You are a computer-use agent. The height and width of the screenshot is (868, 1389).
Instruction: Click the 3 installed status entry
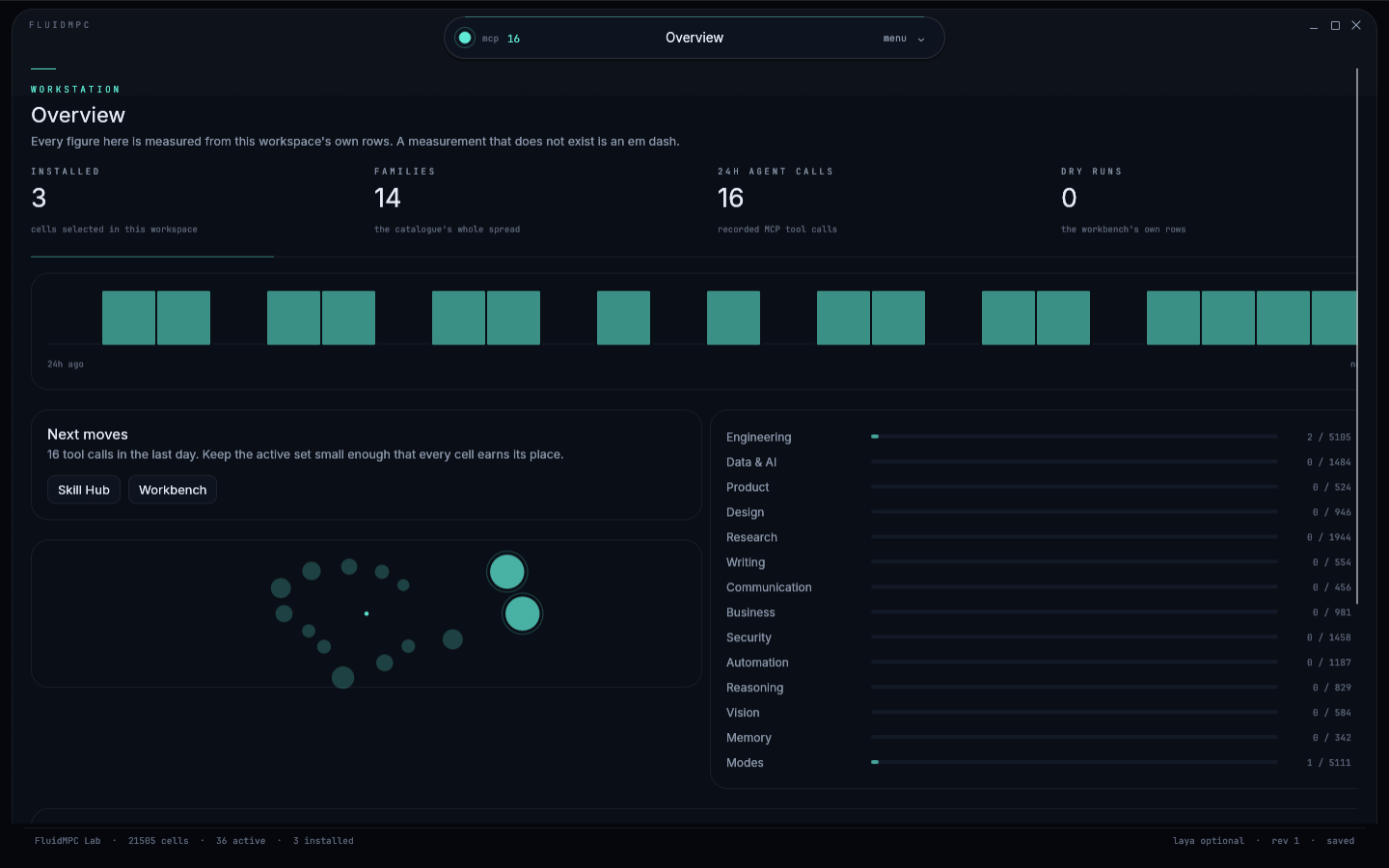click(323, 841)
